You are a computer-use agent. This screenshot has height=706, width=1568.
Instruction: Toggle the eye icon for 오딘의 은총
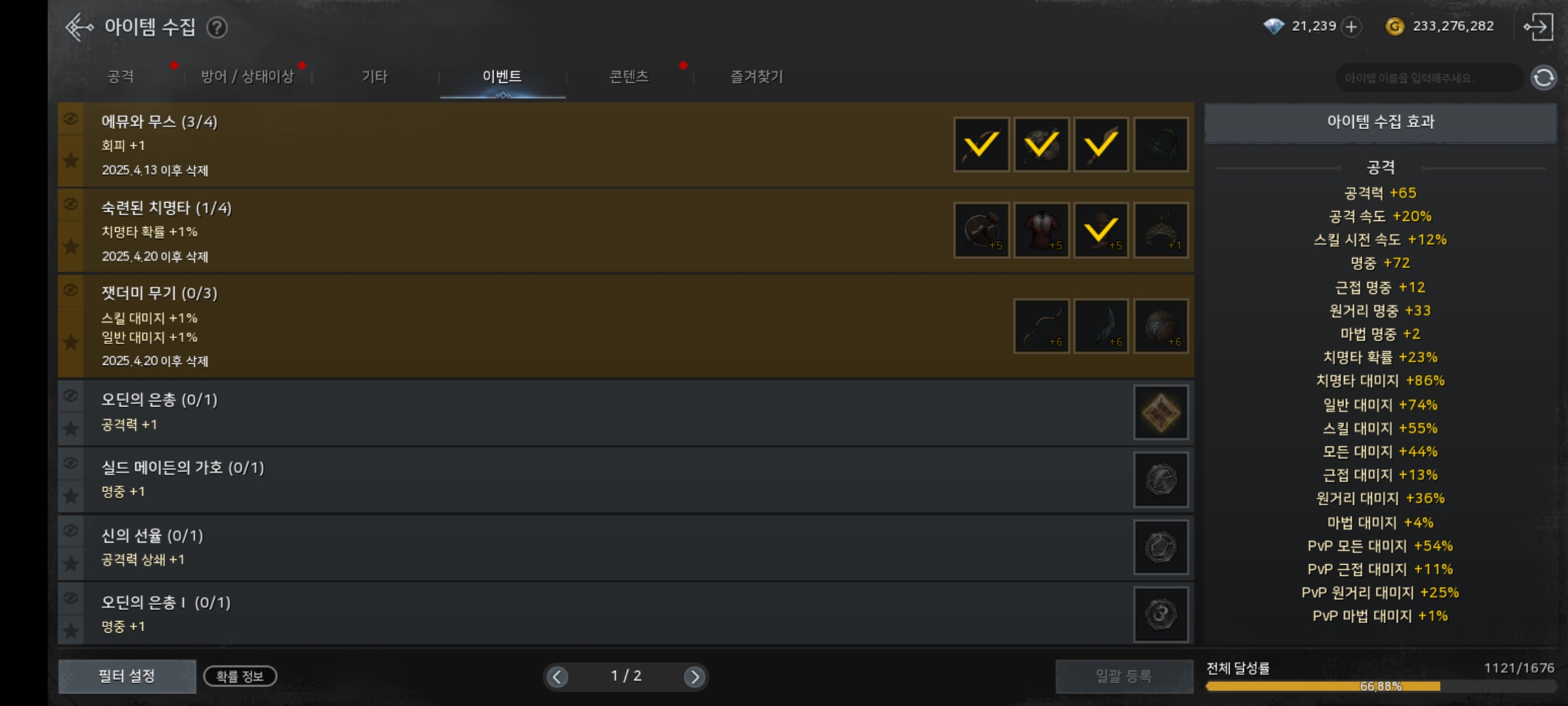click(x=71, y=396)
